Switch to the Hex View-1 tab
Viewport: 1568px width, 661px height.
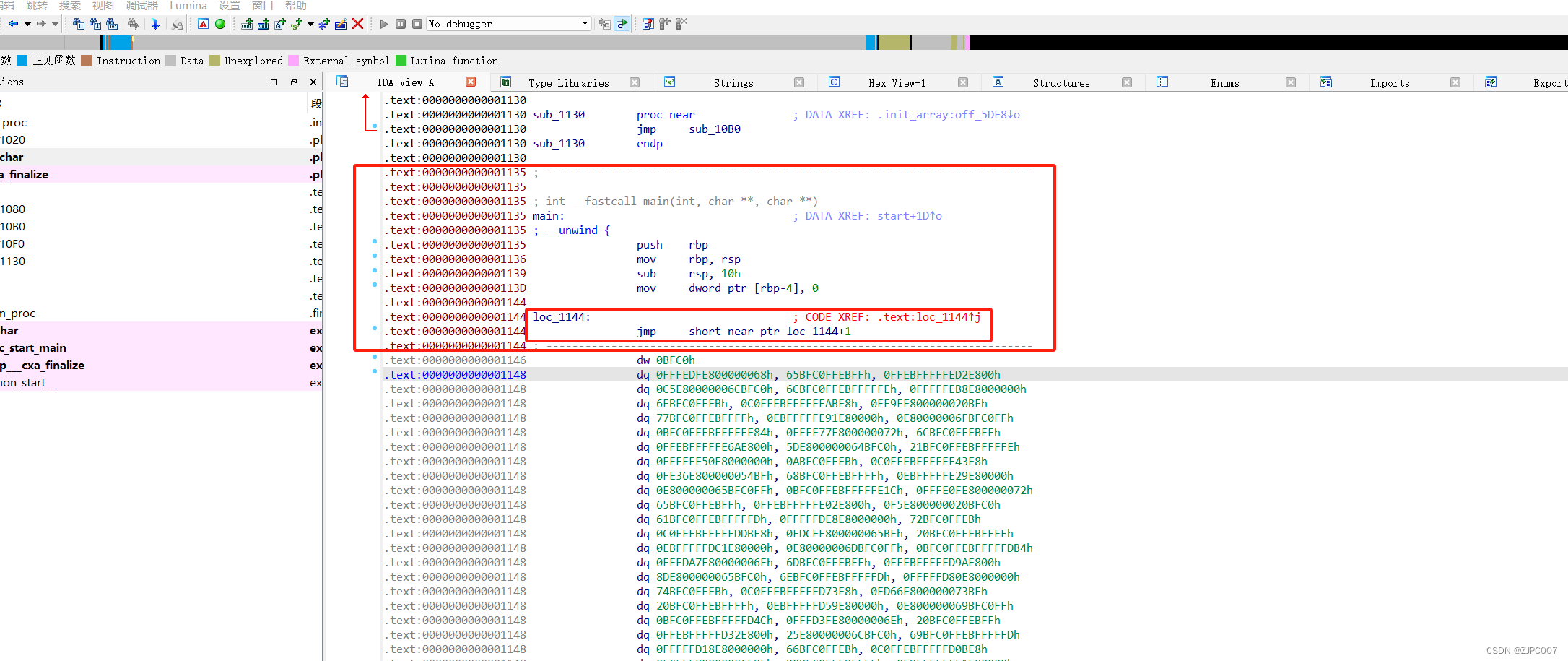897,82
